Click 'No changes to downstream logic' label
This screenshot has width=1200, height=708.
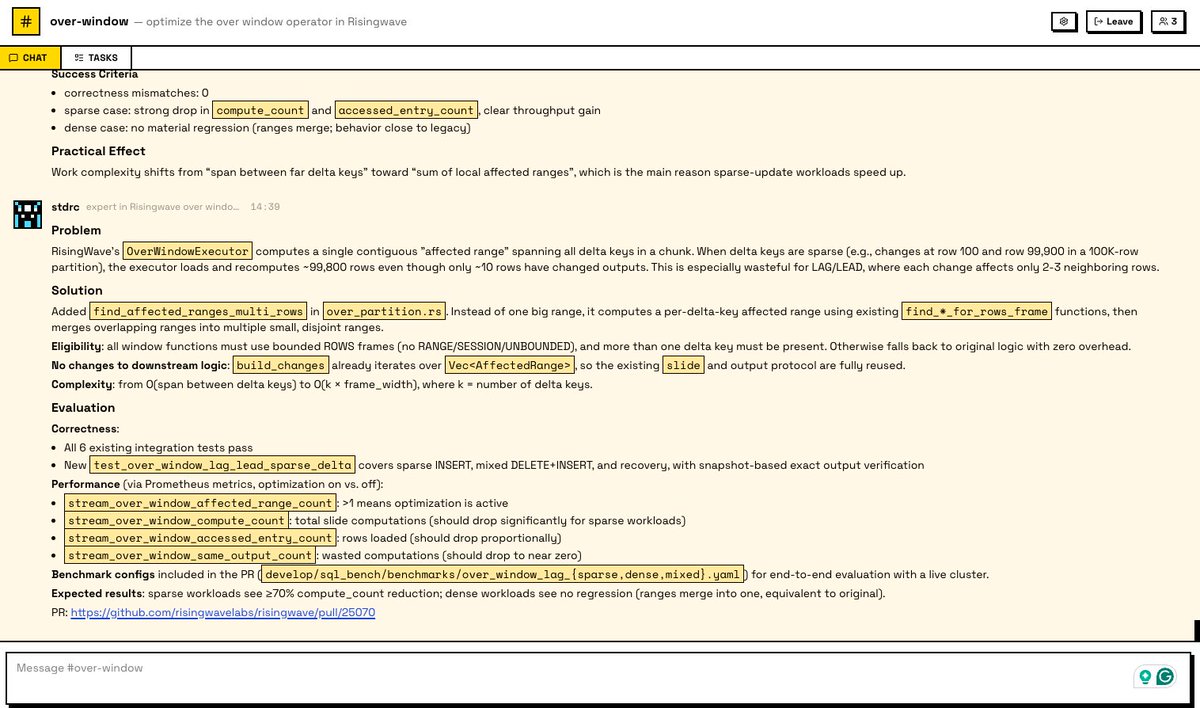click(x=140, y=365)
